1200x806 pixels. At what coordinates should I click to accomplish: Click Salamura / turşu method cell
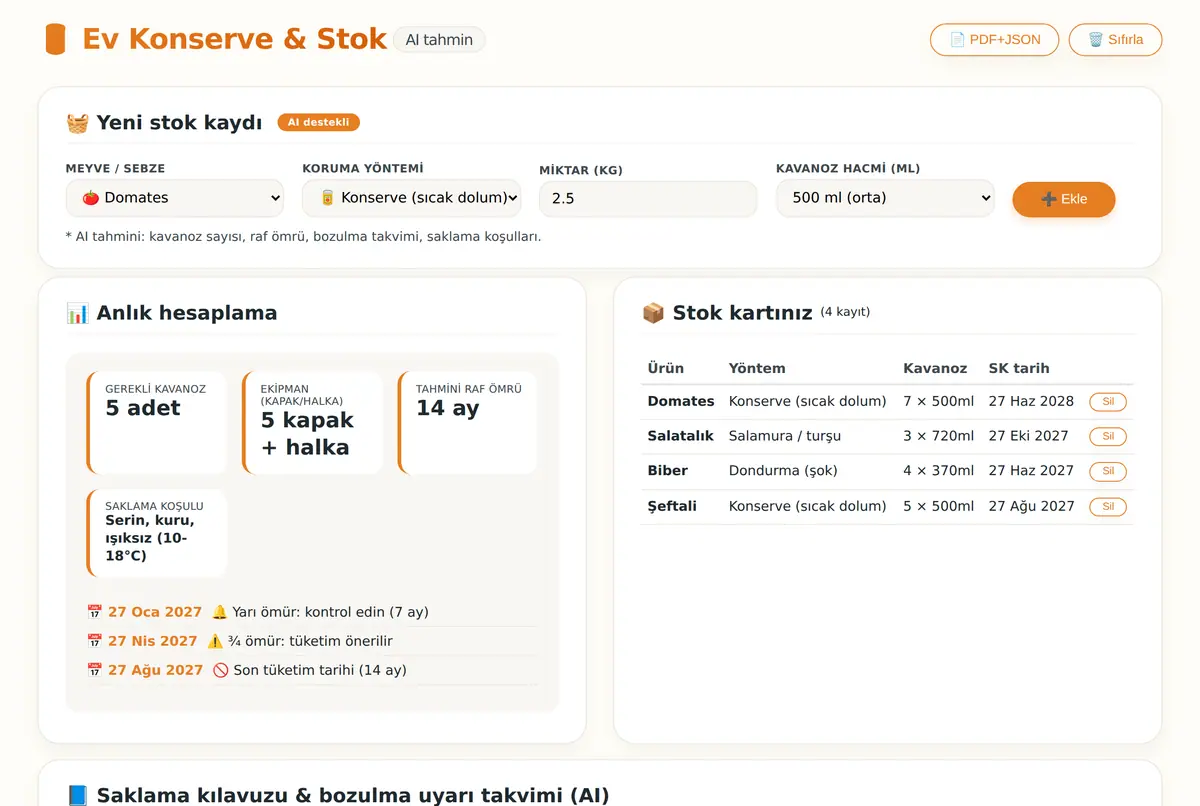[785, 436]
